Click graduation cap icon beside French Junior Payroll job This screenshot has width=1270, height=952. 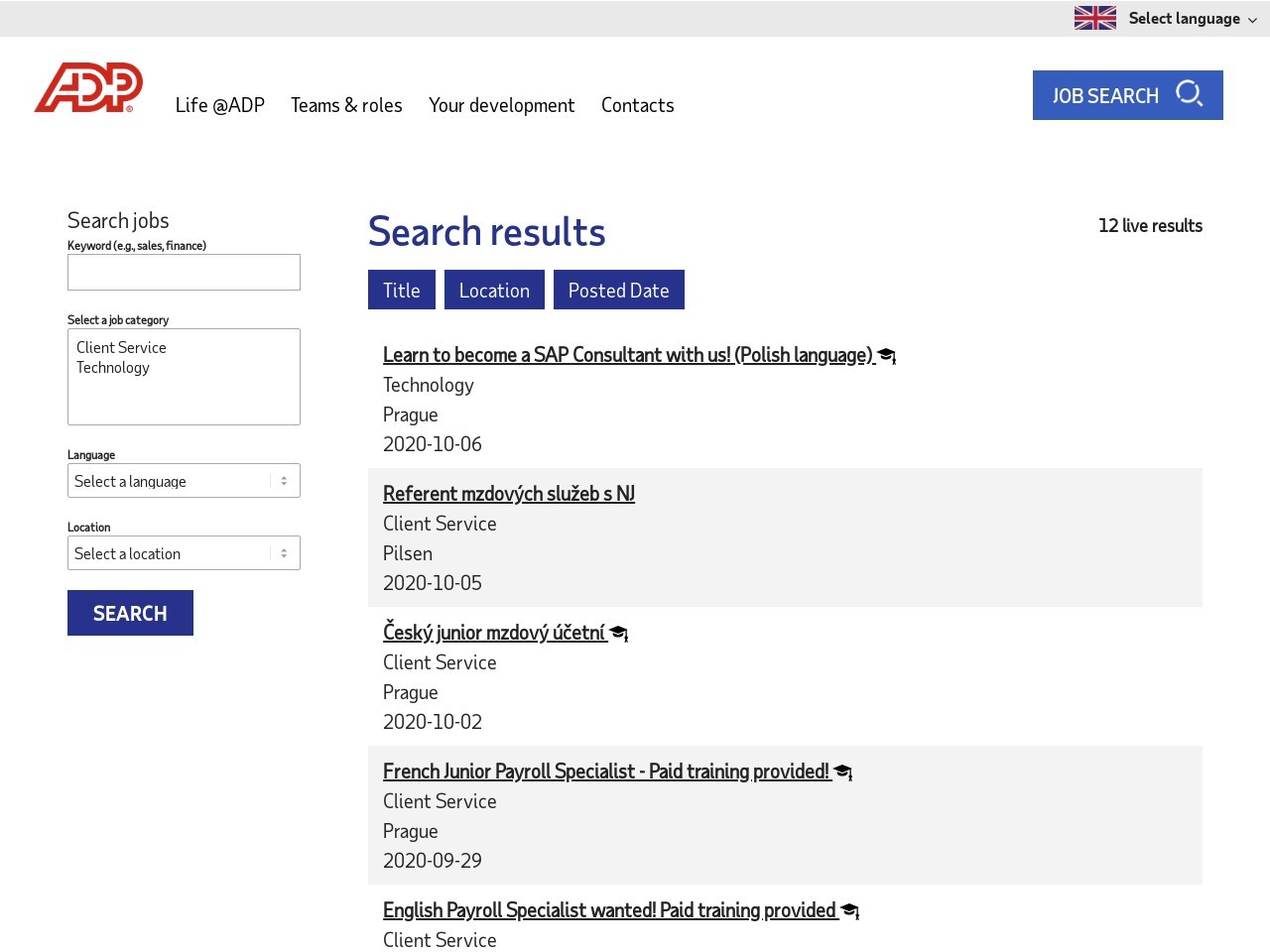[843, 773]
